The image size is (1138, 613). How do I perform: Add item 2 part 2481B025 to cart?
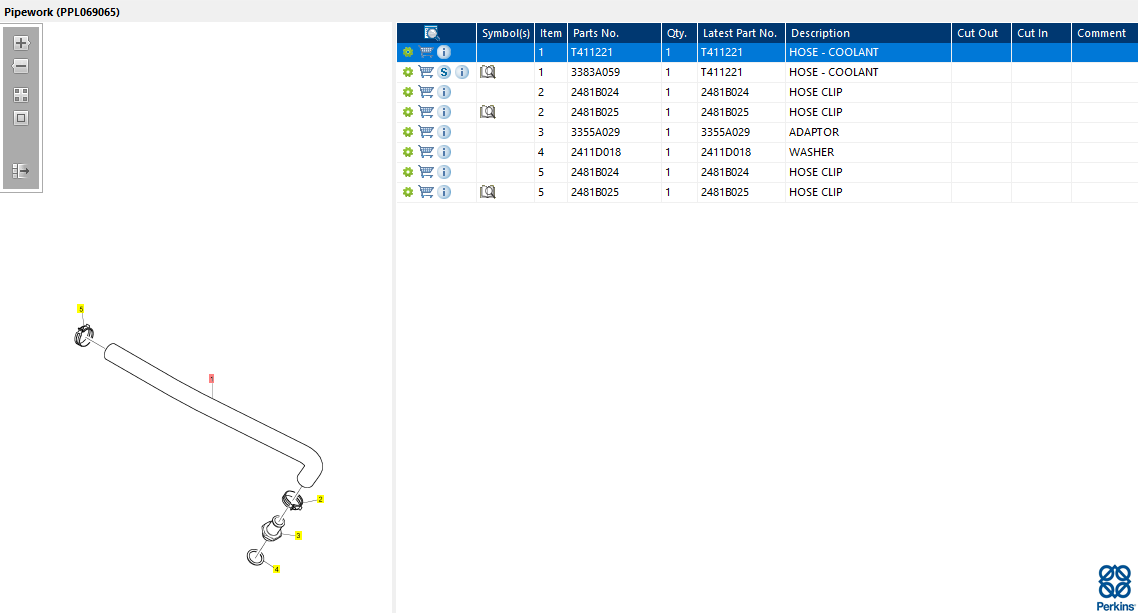coord(426,112)
